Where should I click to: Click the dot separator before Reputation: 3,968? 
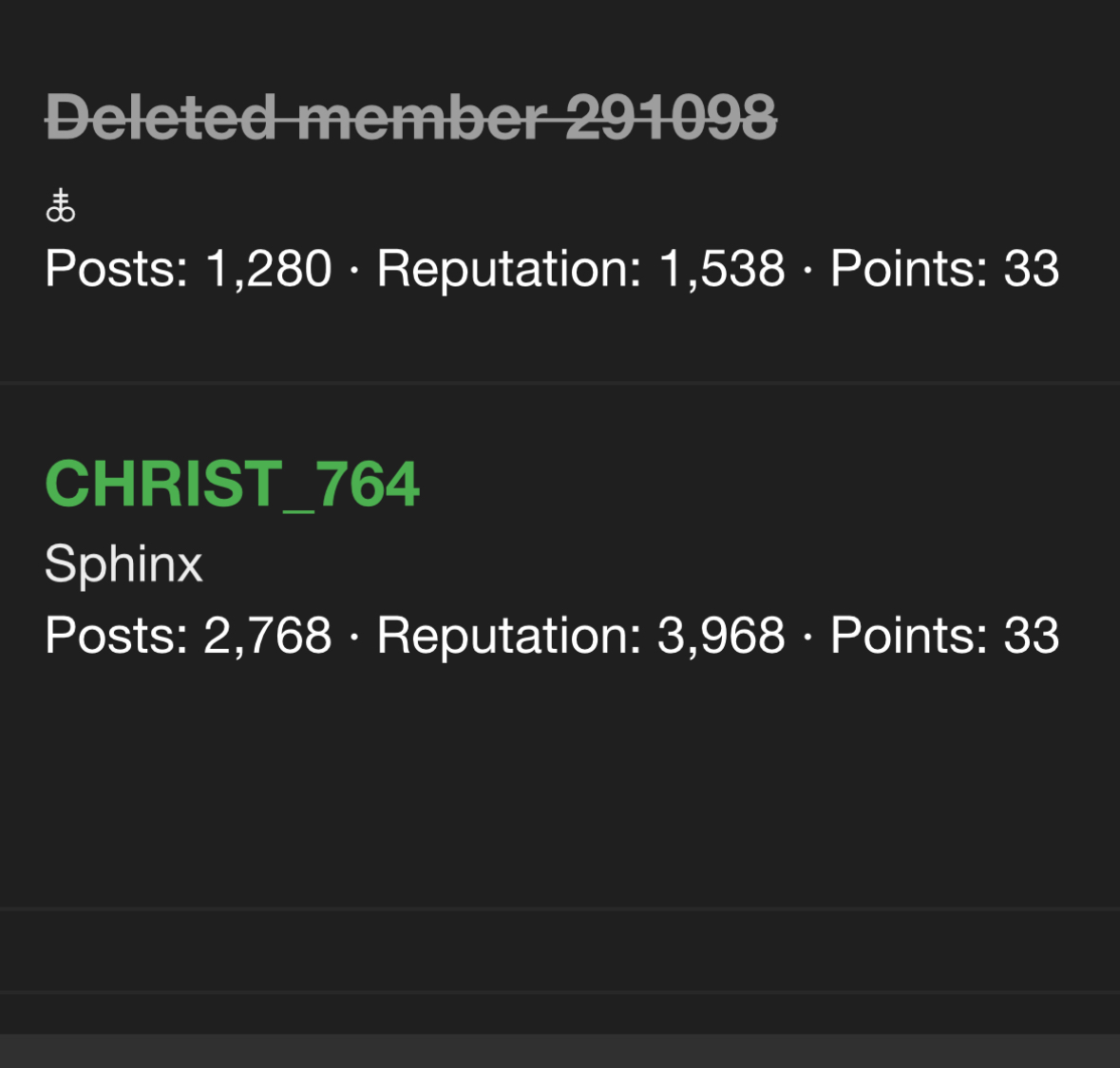pyautogui.click(x=354, y=638)
